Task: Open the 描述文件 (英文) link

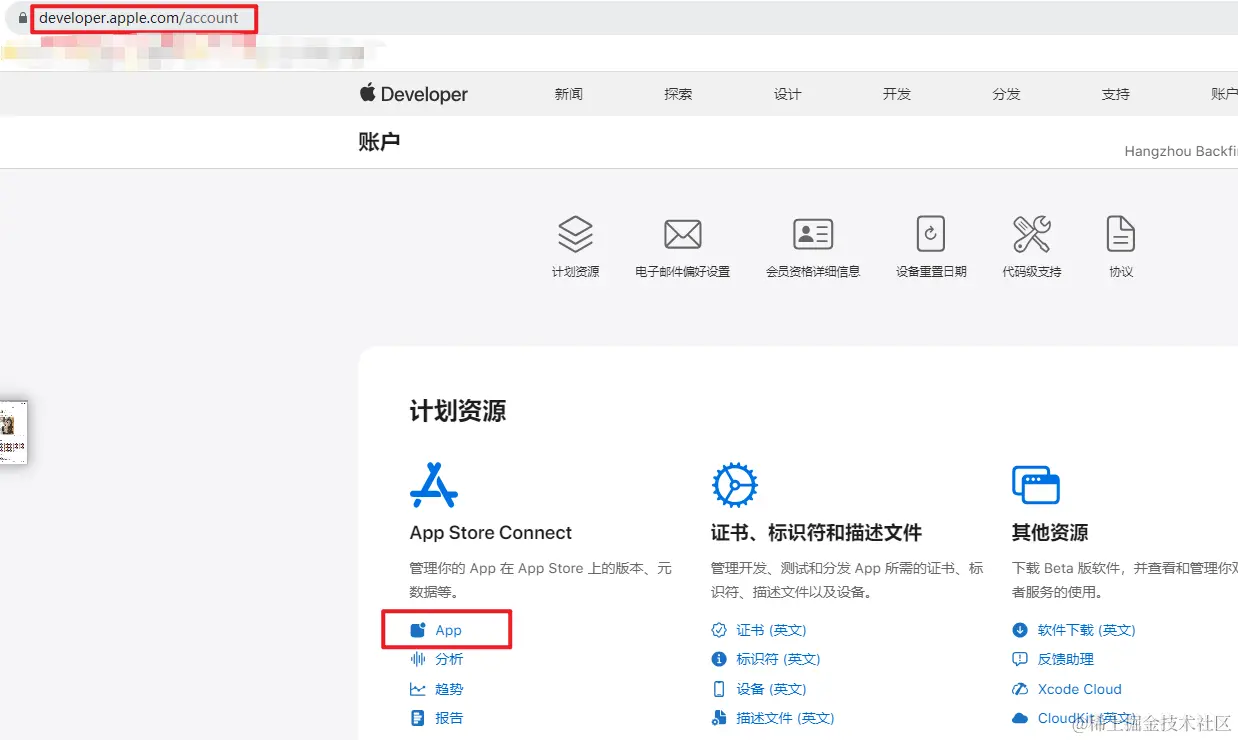Action: pyautogui.click(x=785, y=718)
